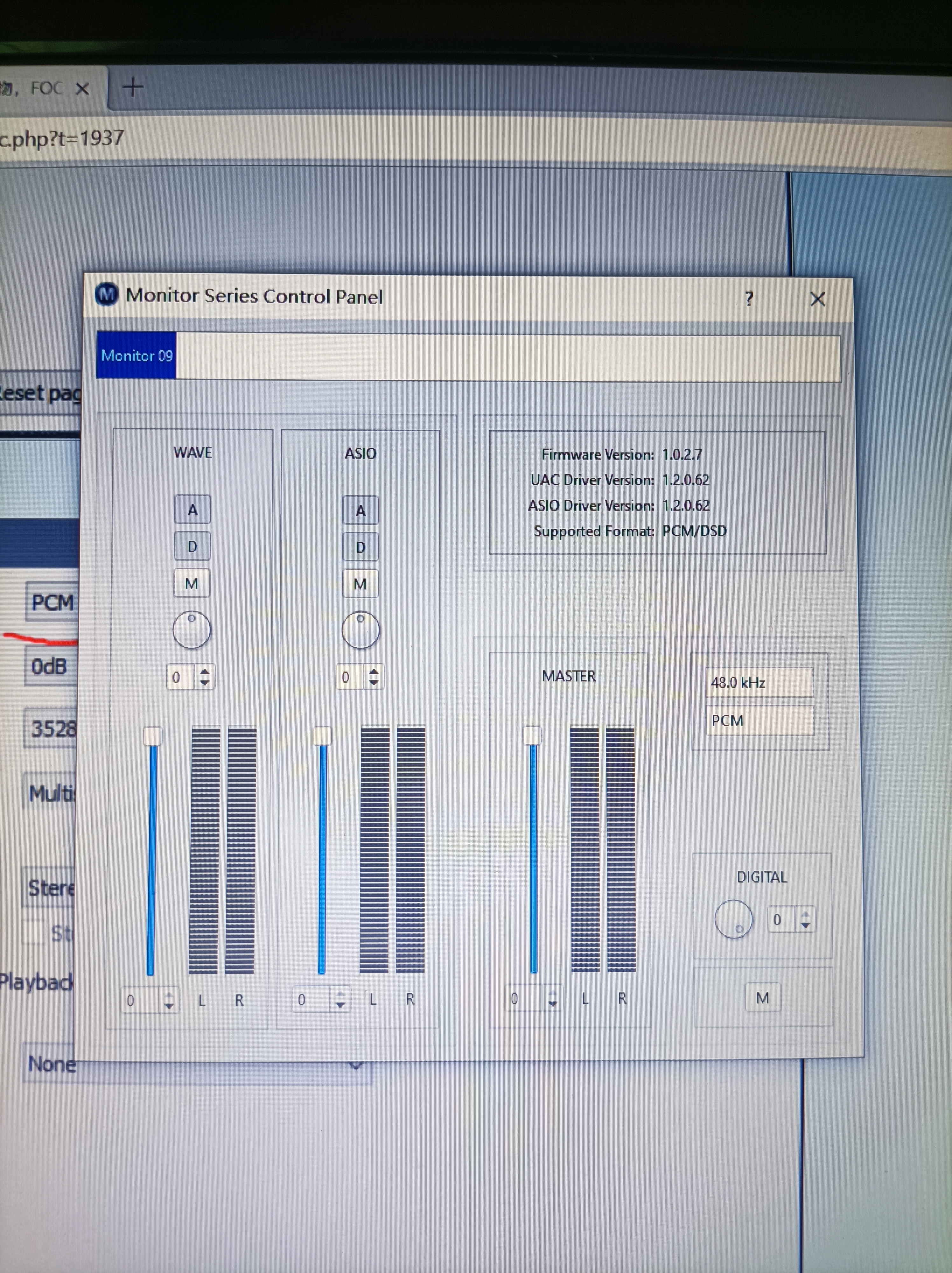Click the 48.0 kHz sample rate field
Viewport: 952px width, 1273px height.
click(759, 683)
